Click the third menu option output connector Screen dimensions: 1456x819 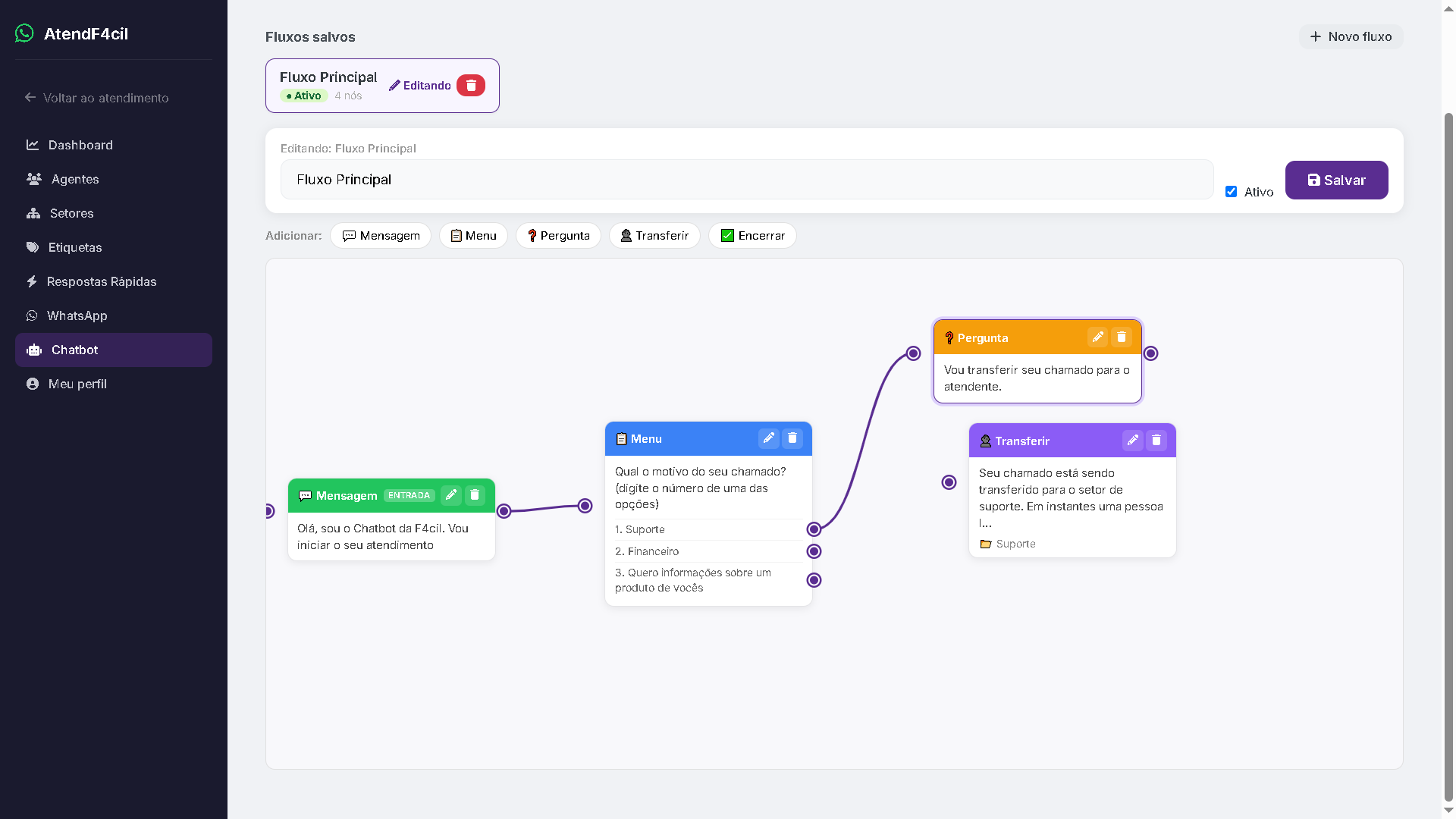(x=814, y=580)
